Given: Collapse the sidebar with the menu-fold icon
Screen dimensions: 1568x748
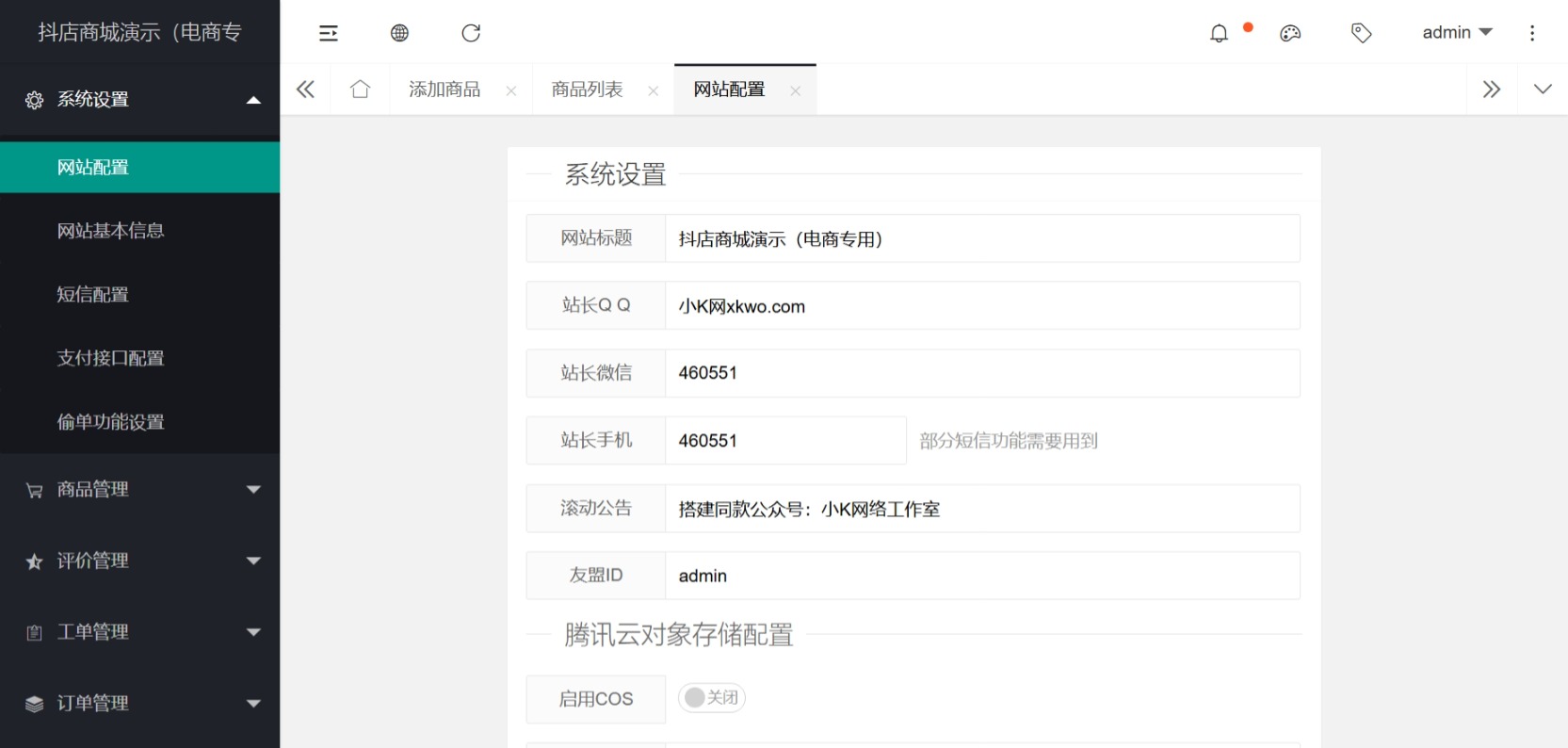Looking at the screenshot, I should (x=328, y=33).
